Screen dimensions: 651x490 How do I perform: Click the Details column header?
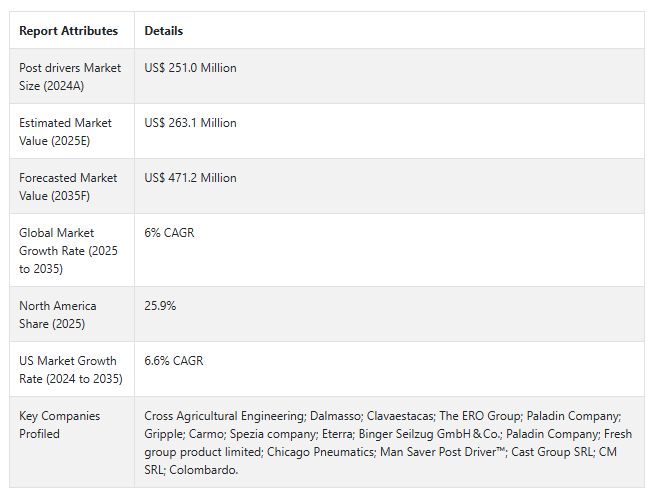point(164,31)
